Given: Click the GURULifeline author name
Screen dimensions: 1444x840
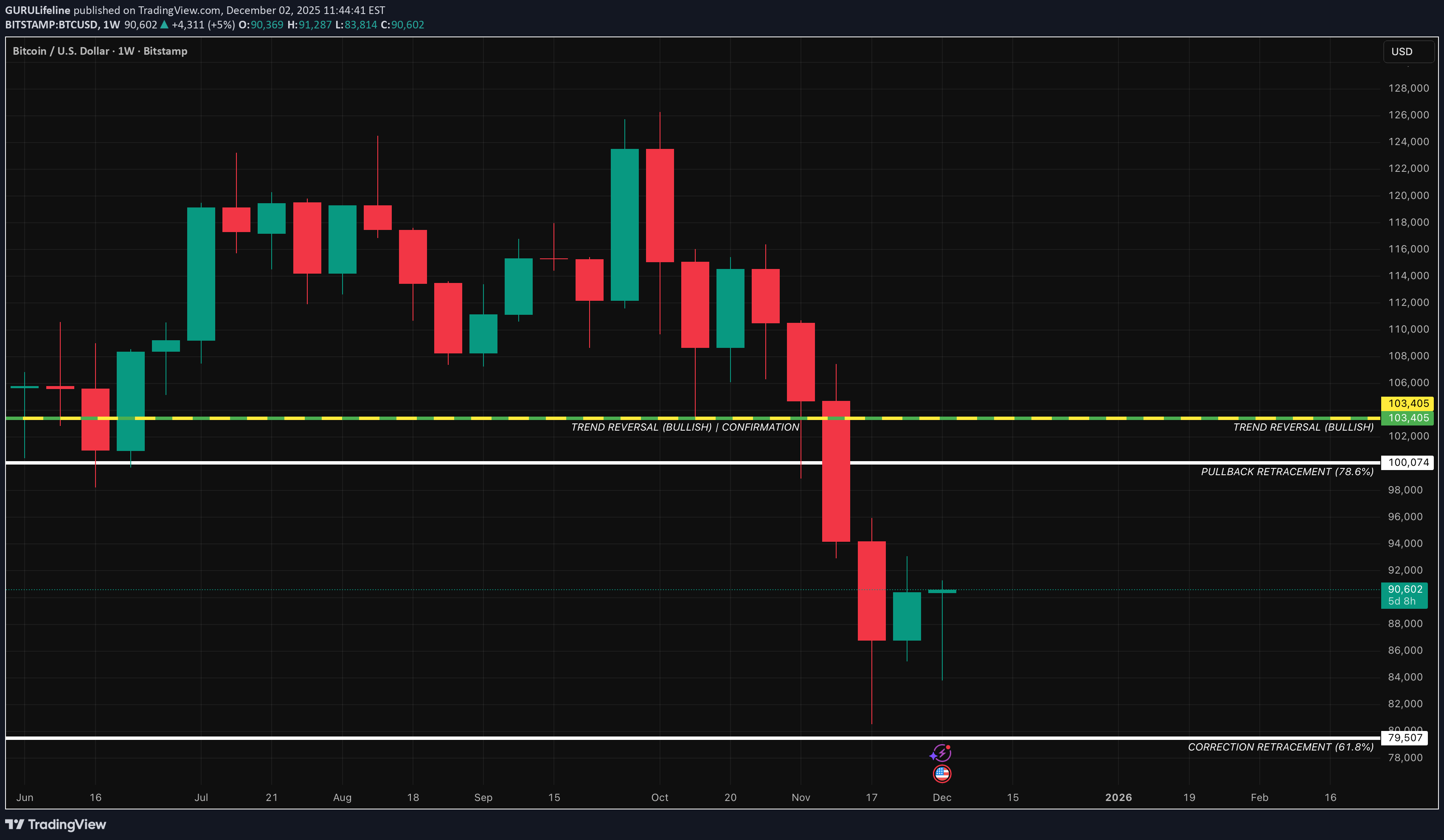Looking at the screenshot, I should [x=38, y=10].
